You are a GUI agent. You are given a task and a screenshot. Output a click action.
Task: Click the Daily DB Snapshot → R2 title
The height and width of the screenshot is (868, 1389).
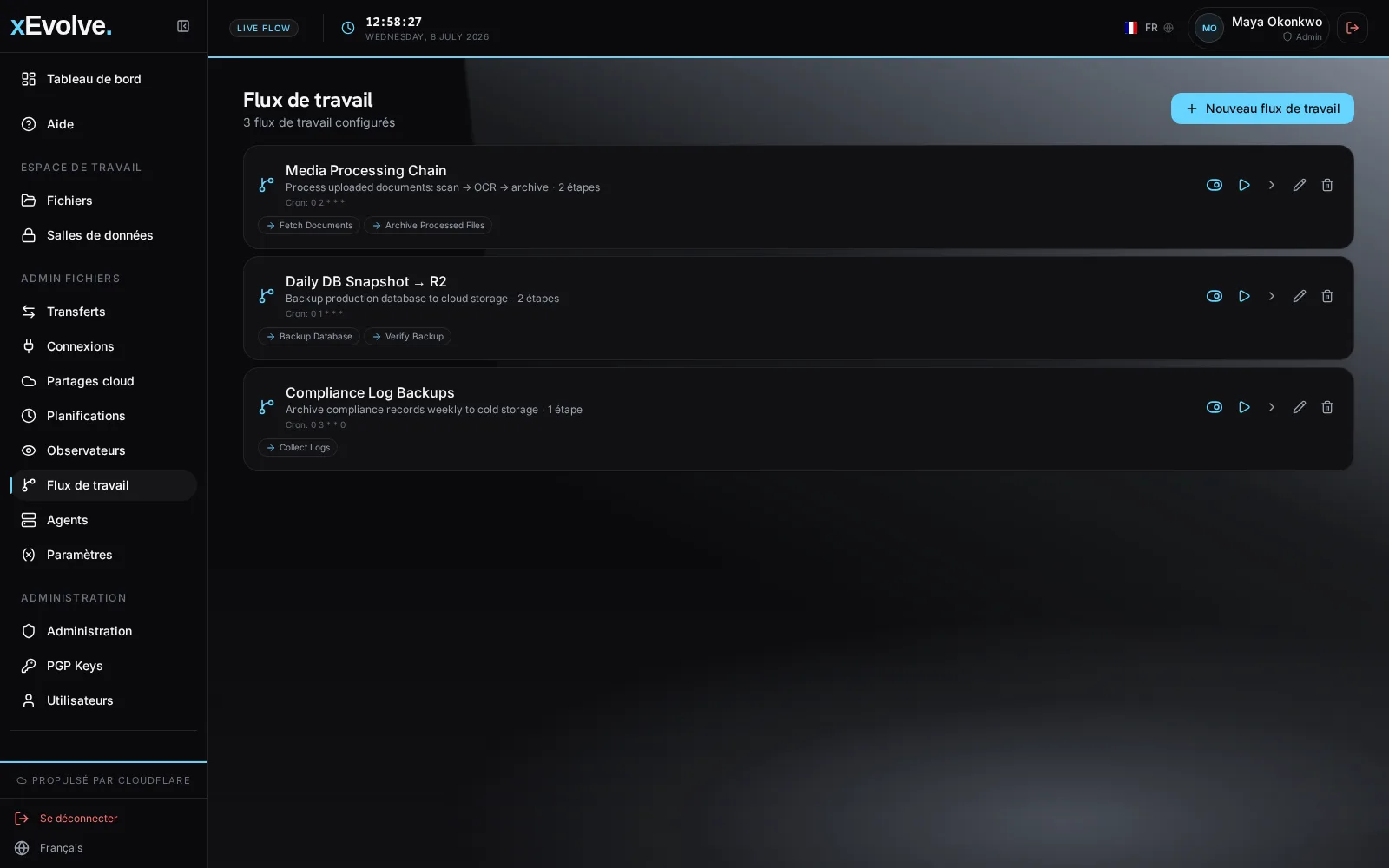click(x=366, y=282)
